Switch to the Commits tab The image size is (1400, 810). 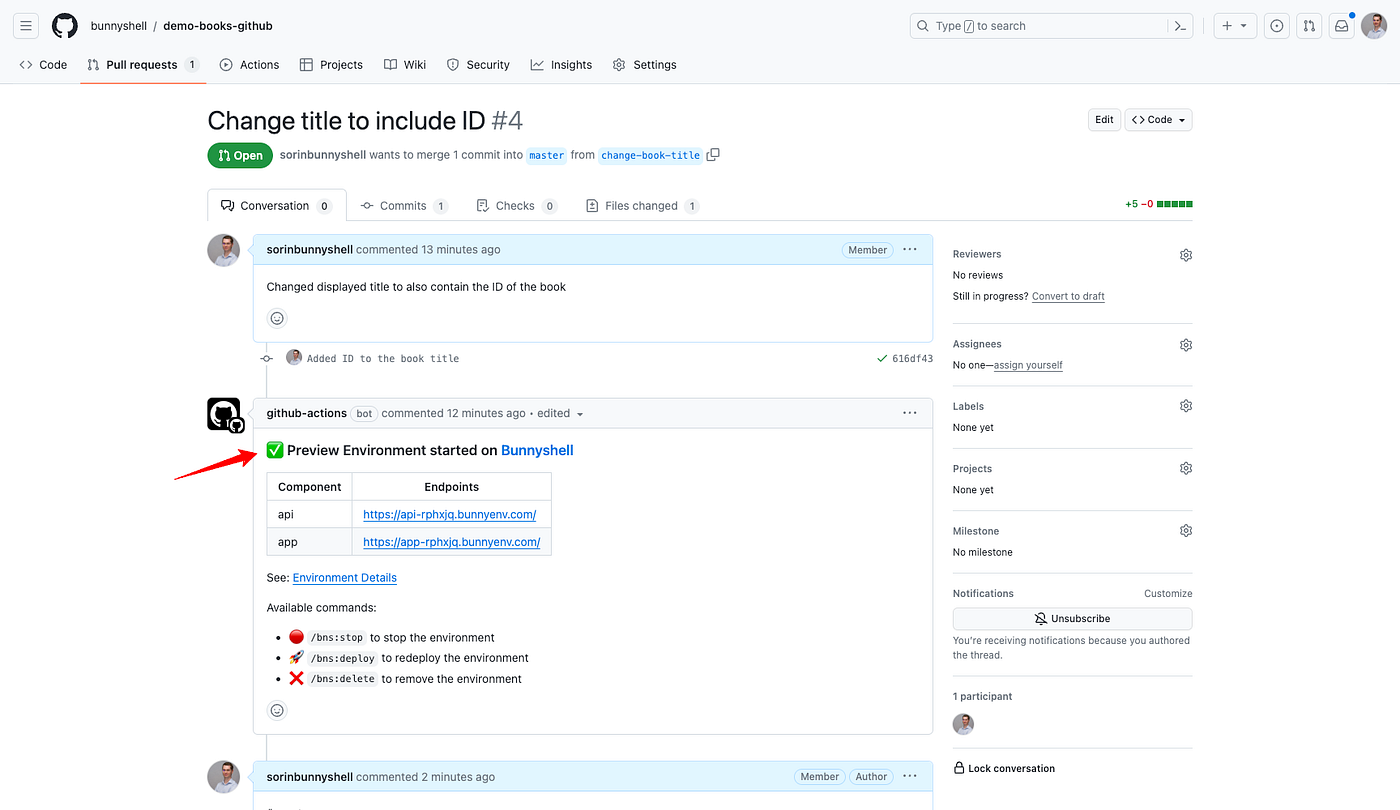click(404, 206)
